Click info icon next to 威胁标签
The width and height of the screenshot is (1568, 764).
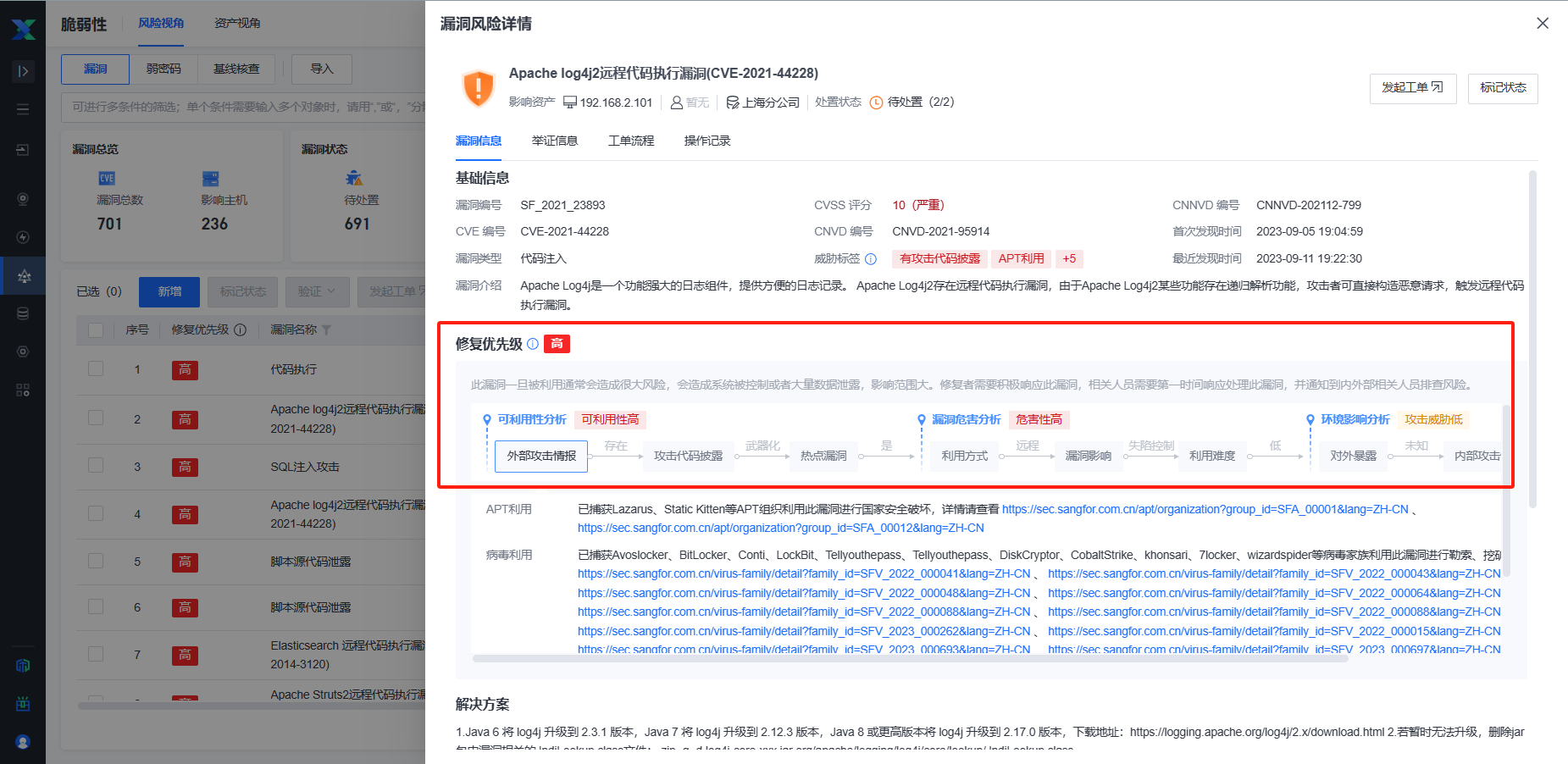[871, 259]
